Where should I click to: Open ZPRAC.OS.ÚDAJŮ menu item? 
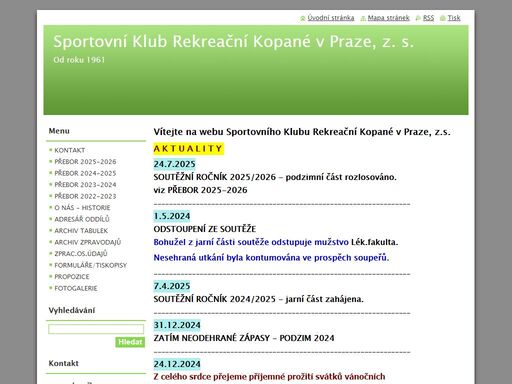[81, 254]
